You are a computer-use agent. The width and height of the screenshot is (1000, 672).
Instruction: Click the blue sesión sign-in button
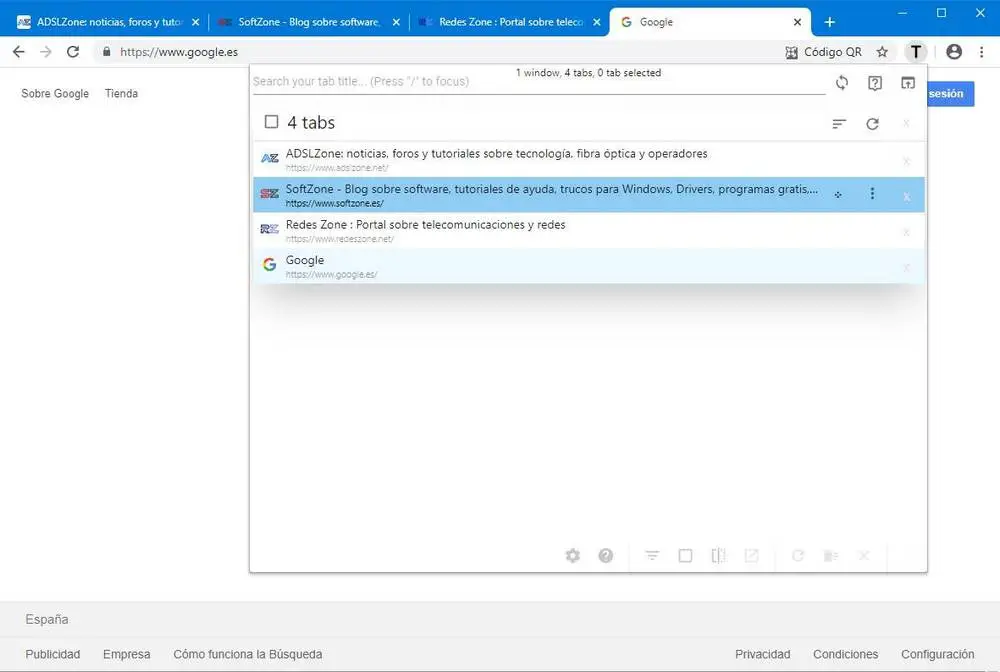click(x=950, y=94)
